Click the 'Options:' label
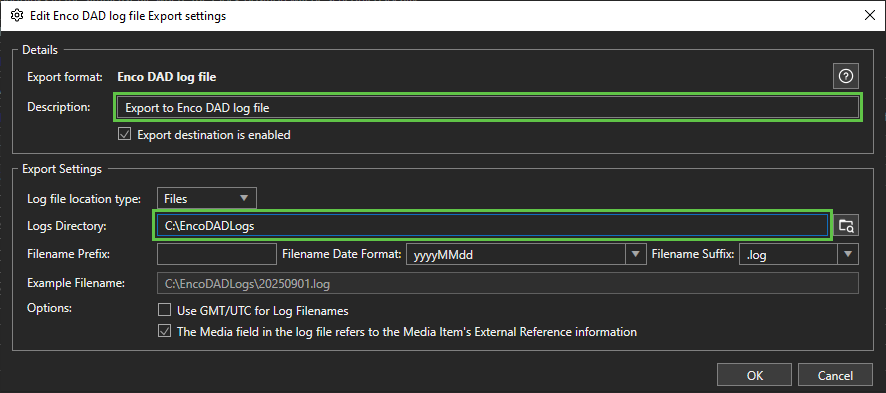Image resolution: width=886 pixels, height=393 pixels. pos(50,309)
